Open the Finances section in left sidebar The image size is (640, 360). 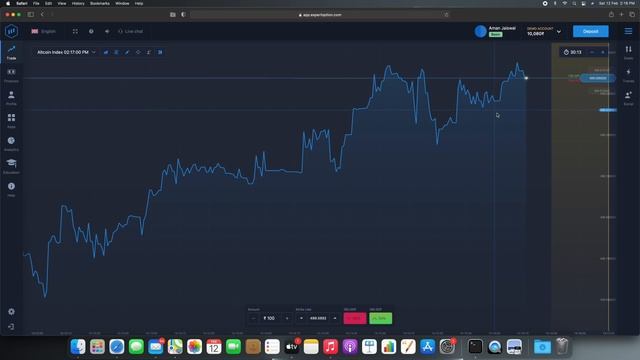coord(11,75)
